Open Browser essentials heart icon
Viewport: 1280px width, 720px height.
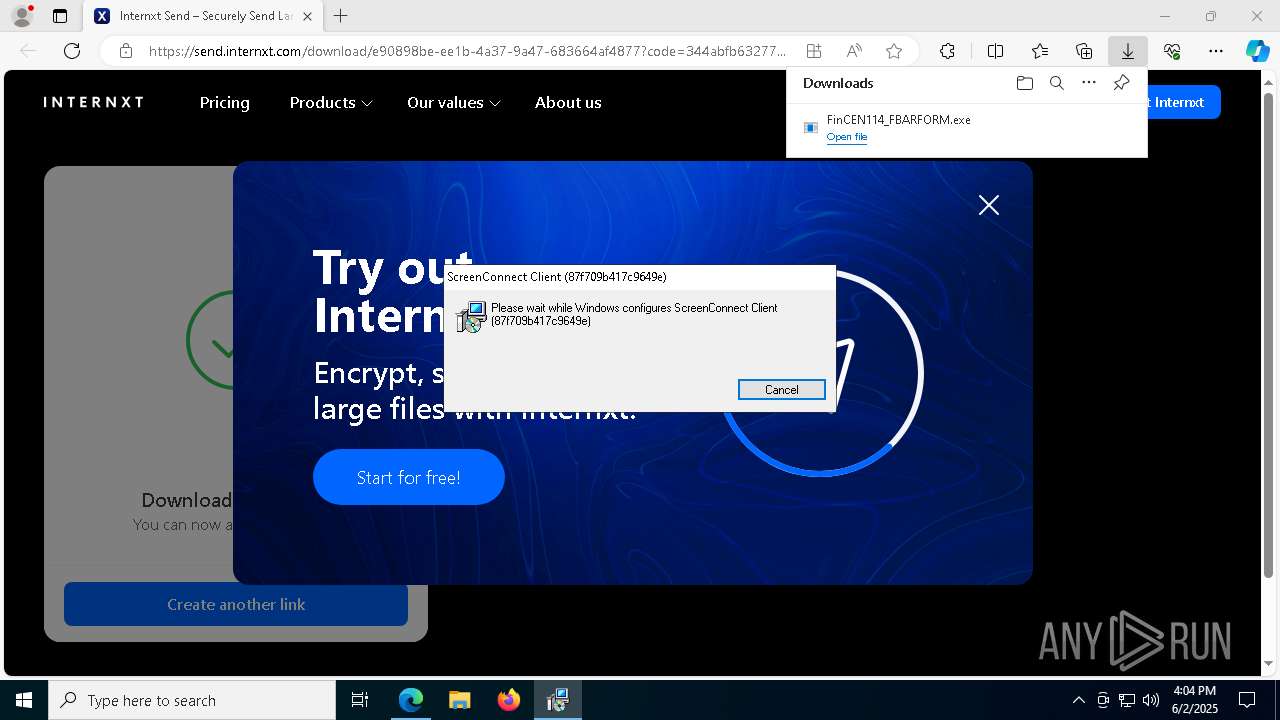coord(1172,51)
